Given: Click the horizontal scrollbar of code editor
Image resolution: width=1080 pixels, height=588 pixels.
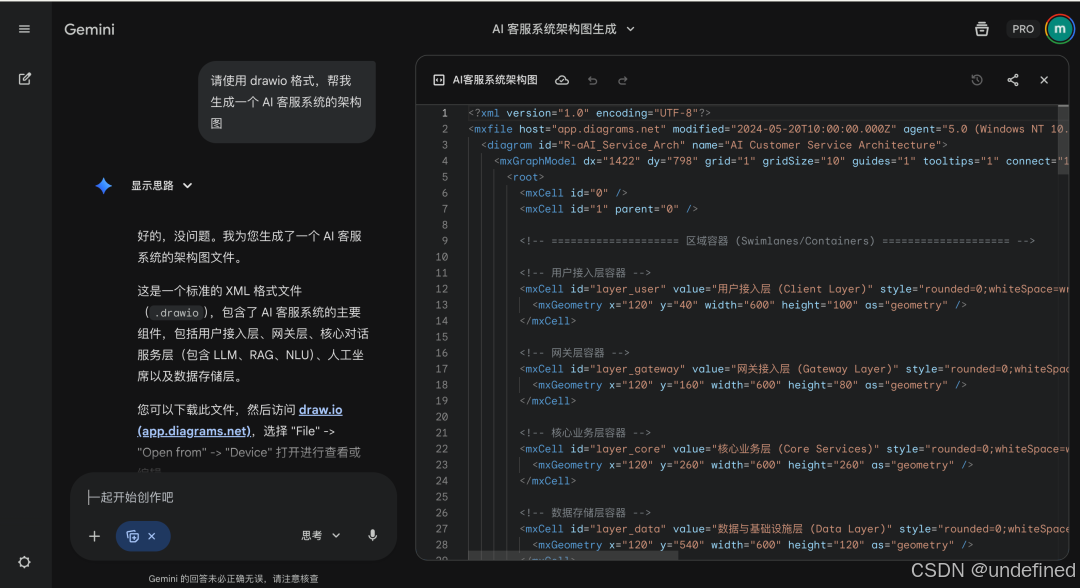Looking at the screenshot, I should coord(573,555).
